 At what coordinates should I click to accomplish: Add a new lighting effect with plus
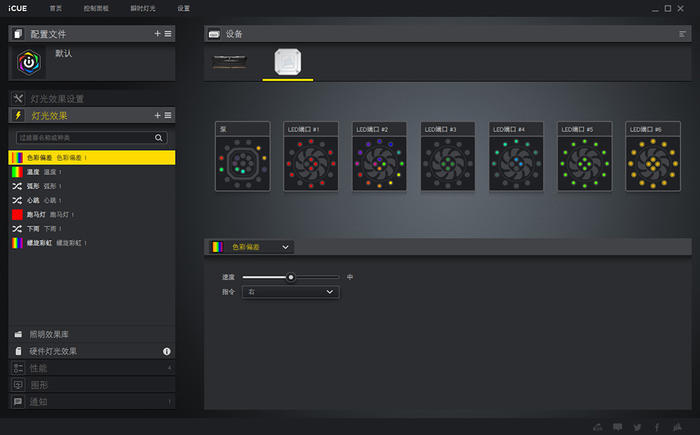[x=157, y=115]
